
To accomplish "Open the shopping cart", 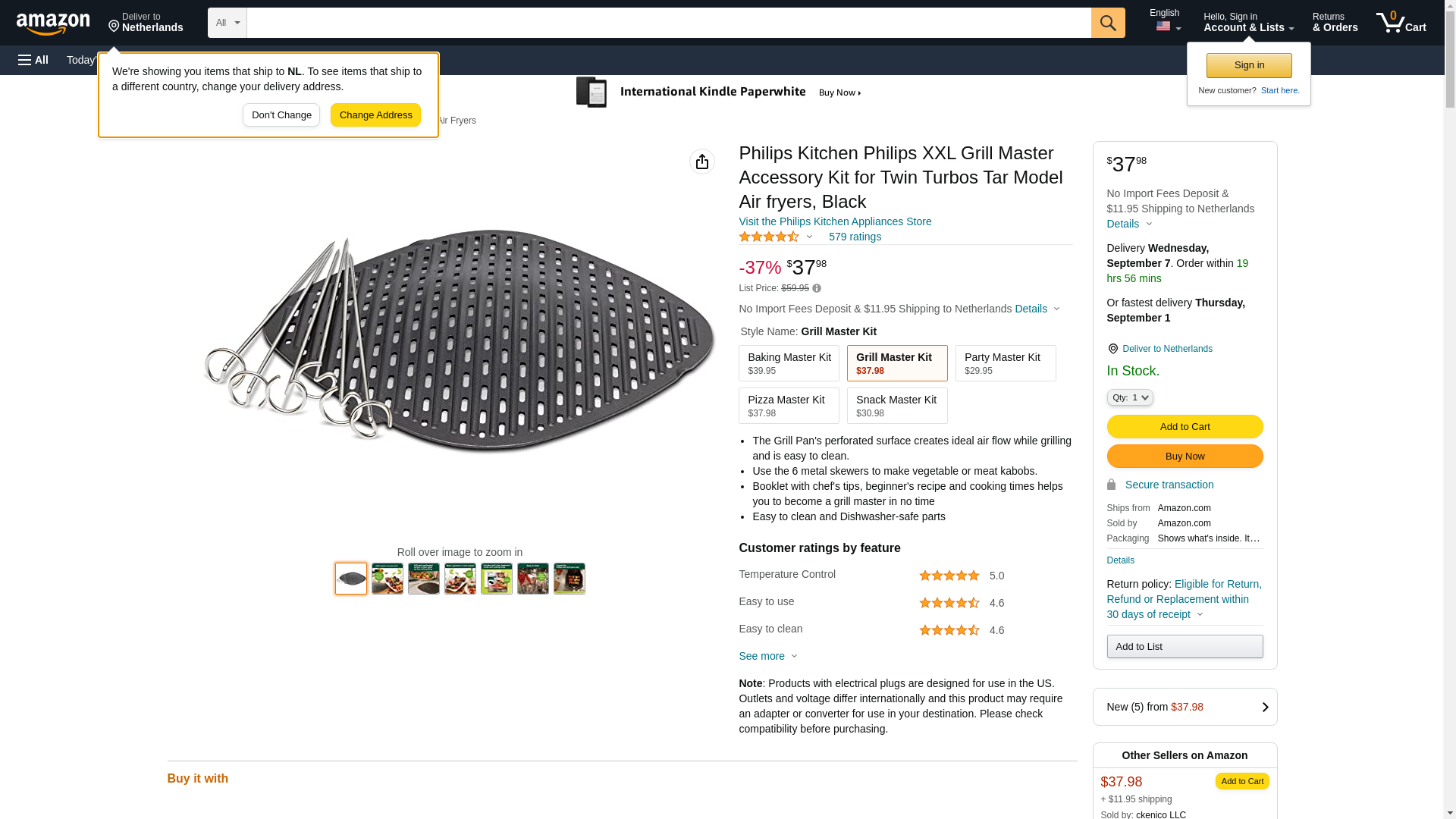I will click(x=1401, y=23).
